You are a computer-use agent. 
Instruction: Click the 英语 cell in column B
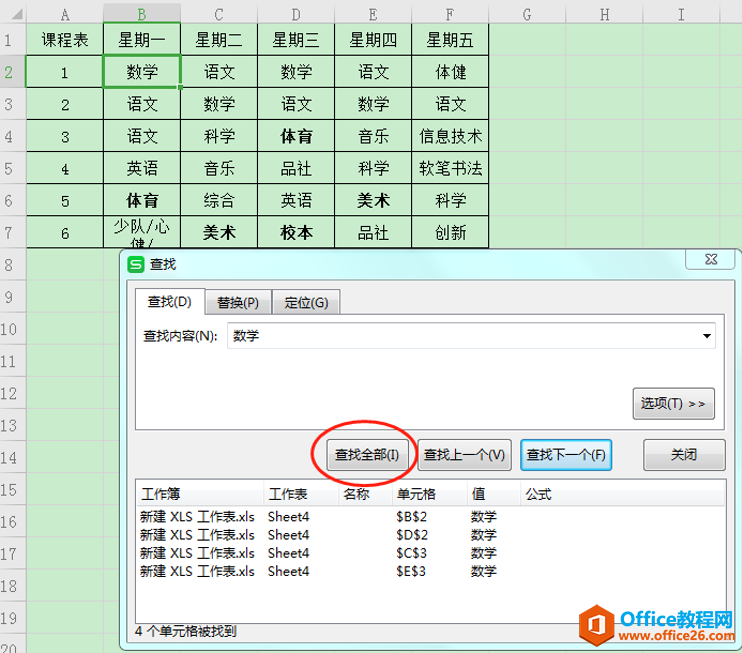point(141,168)
